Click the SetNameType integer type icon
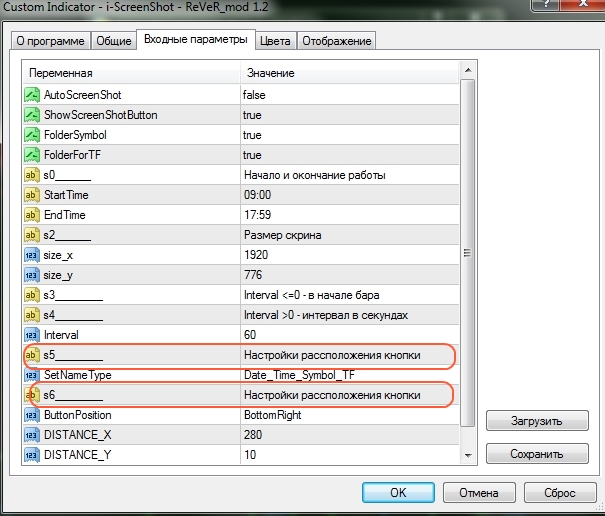Image resolution: width=605 pixels, height=516 pixels. click(x=32, y=375)
